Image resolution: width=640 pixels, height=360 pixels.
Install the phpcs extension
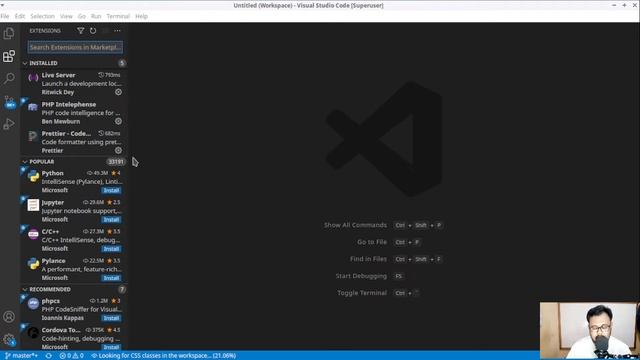[x=111, y=318]
